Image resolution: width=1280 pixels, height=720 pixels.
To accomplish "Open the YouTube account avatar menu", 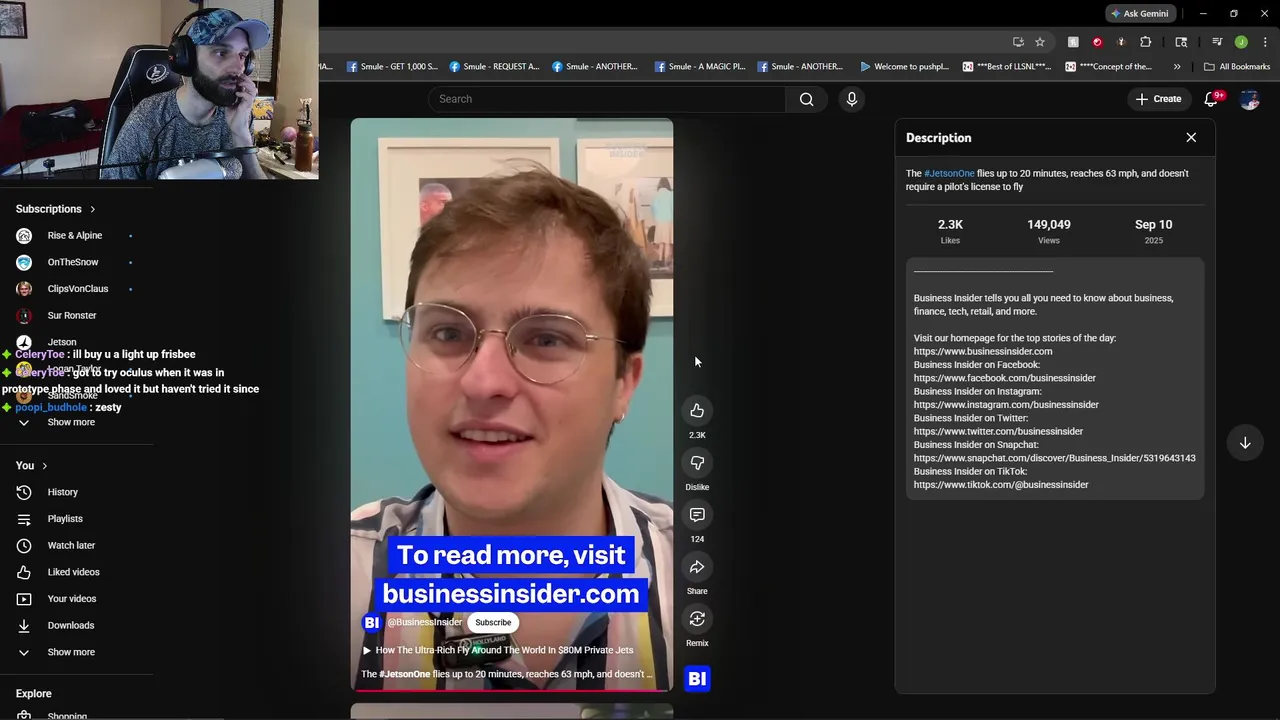I will click(1249, 99).
